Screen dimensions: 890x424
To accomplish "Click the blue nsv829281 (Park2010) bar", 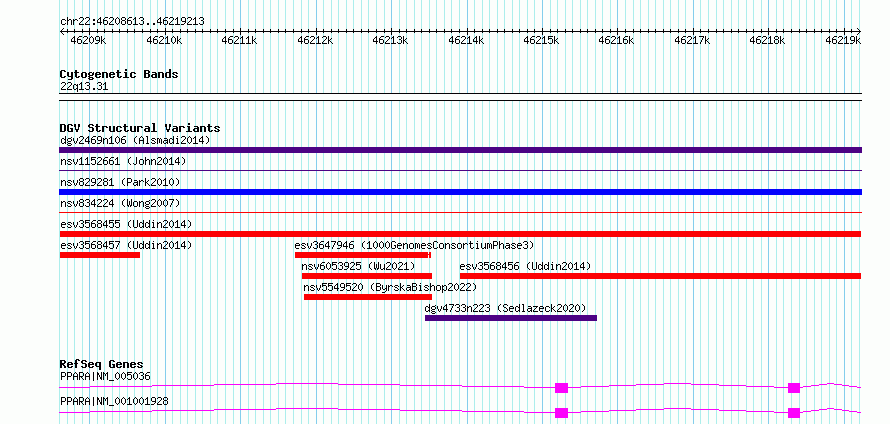I will point(460,192).
